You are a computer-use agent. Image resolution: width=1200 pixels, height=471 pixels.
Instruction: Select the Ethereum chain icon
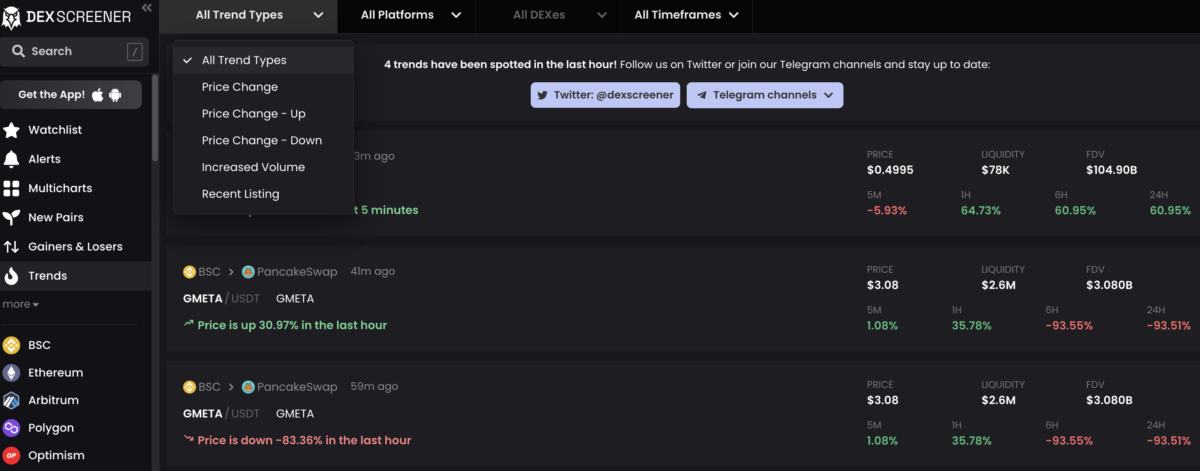coord(12,373)
